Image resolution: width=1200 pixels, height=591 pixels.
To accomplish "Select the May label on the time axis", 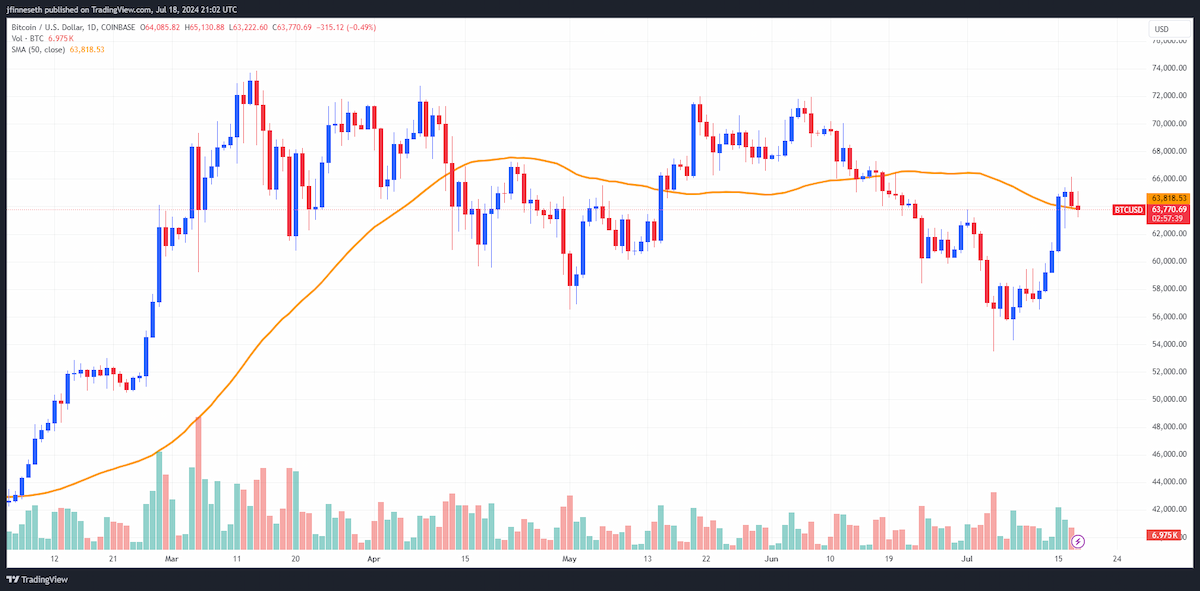I will click(x=569, y=558).
